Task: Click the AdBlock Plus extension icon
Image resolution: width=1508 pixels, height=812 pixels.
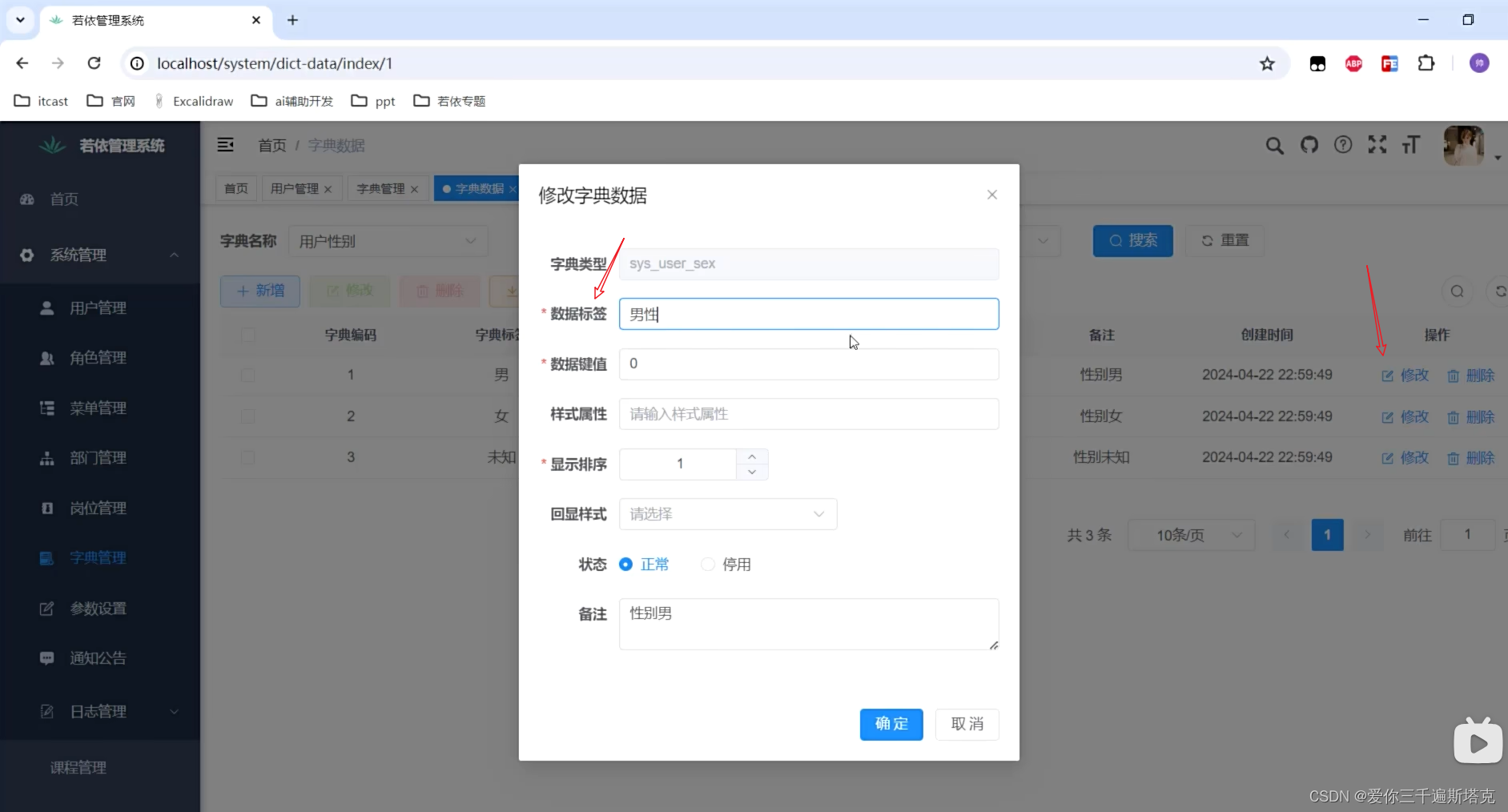Action: click(1354, 63)
